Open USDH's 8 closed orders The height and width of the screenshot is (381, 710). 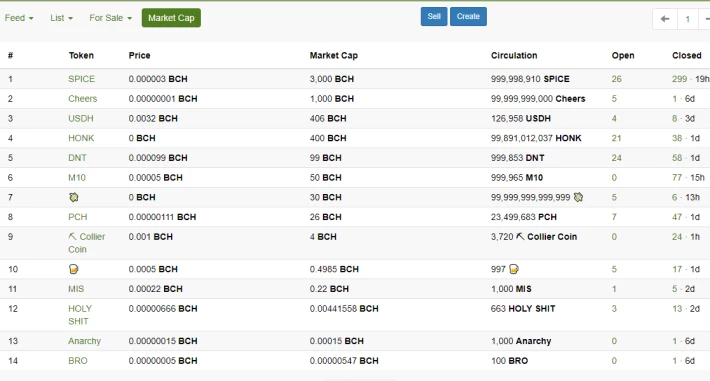[x=675, y=119]
